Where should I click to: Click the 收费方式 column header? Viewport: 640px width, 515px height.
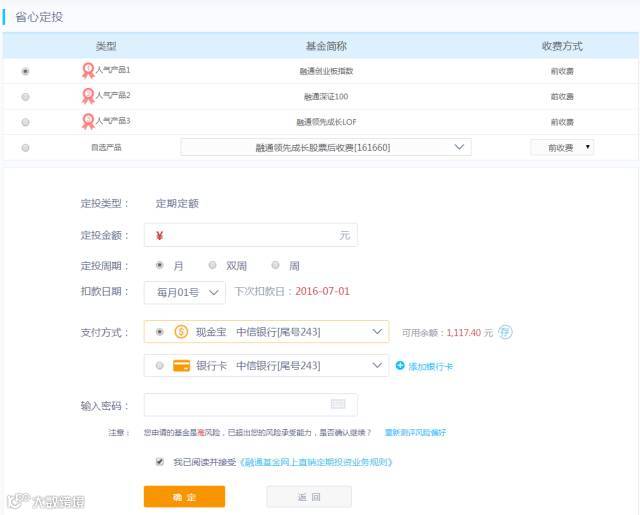[562, 46]
